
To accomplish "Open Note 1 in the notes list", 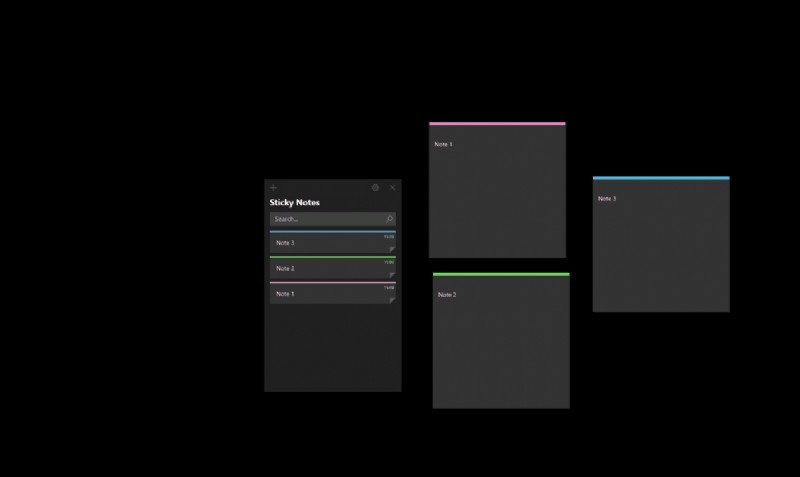I will coord(333,293).
